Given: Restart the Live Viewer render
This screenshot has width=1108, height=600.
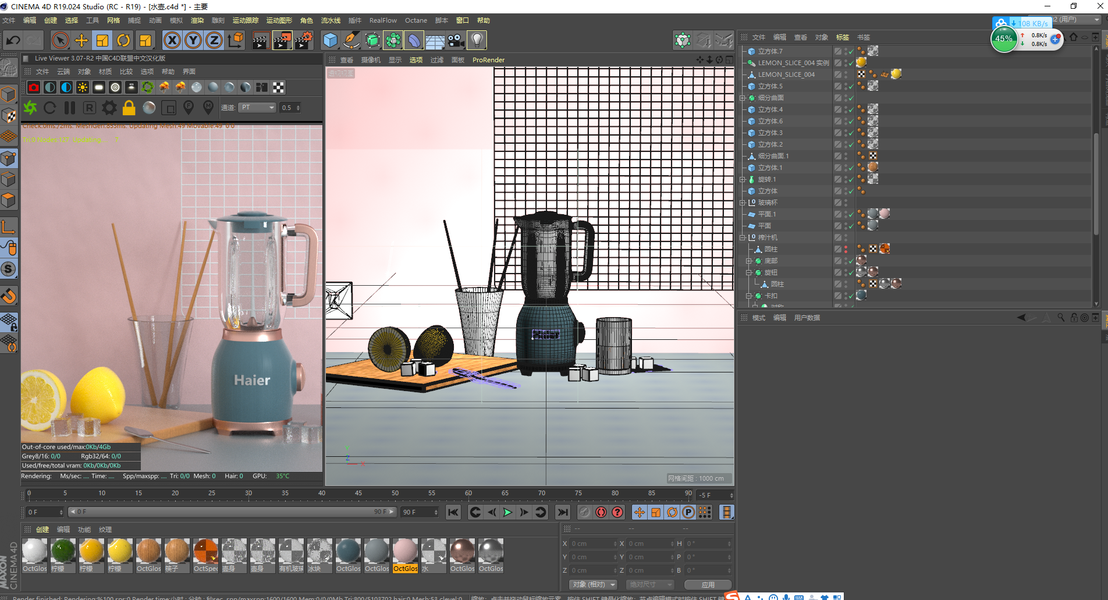Looking at the screenshot, I should coord(49,107).
